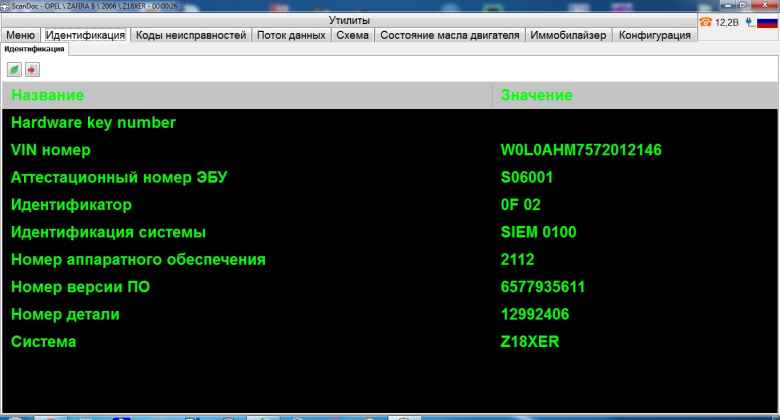
Task: Open the Меню tab
Action: [21, 35]
